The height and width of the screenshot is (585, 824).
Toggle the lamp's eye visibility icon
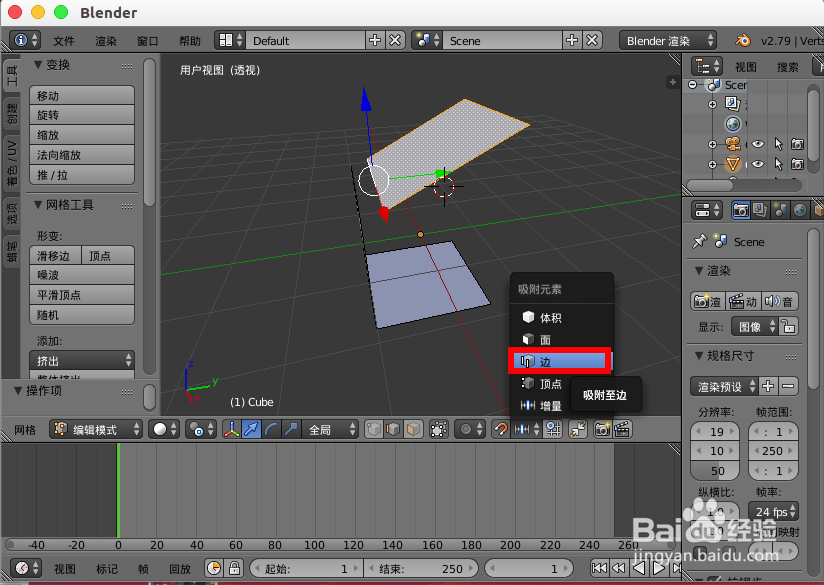[757, 164]
